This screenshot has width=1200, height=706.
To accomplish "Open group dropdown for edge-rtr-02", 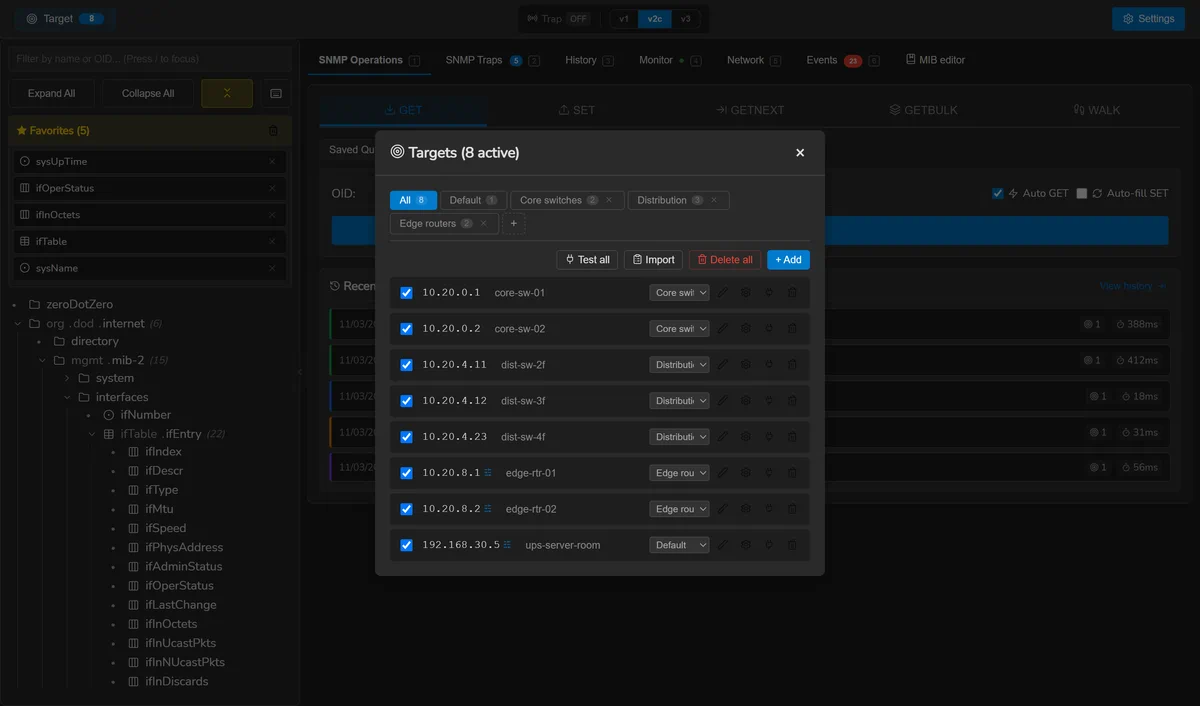I will coord(679,509).
